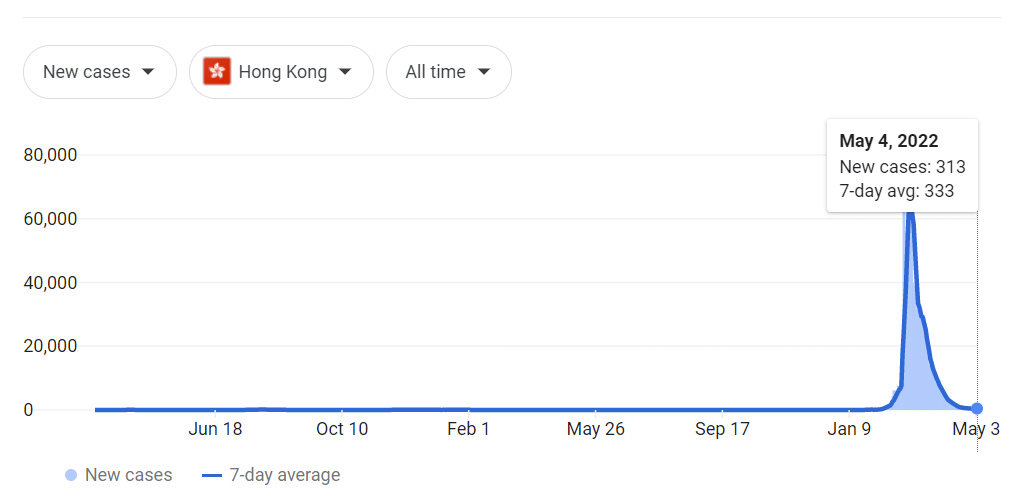This screenshot has height=504, width=1029.
Task: Click the New cases dropdown arrow
Action: (148, 72)
